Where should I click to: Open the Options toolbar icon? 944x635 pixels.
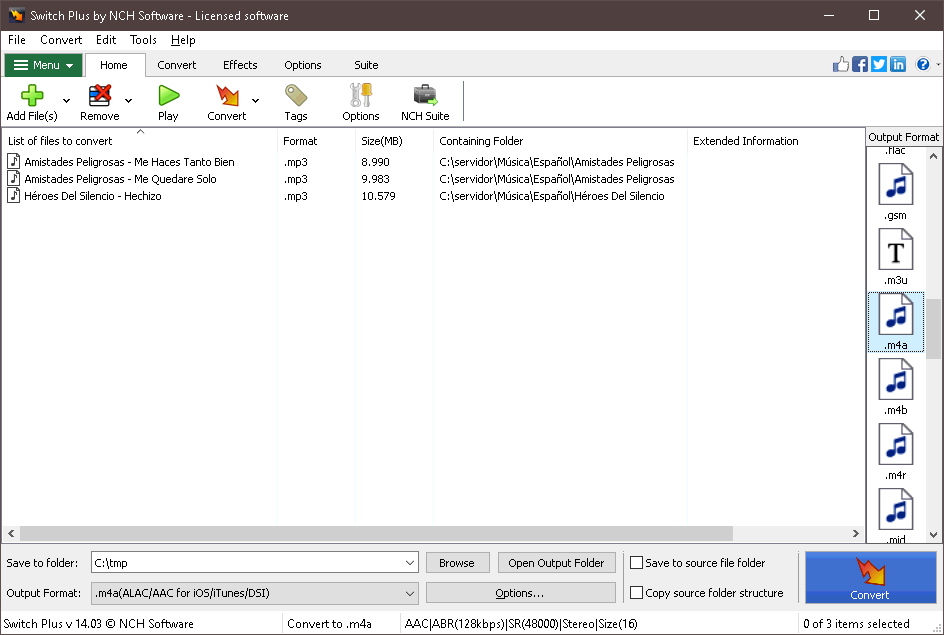[x=361, y=95]
